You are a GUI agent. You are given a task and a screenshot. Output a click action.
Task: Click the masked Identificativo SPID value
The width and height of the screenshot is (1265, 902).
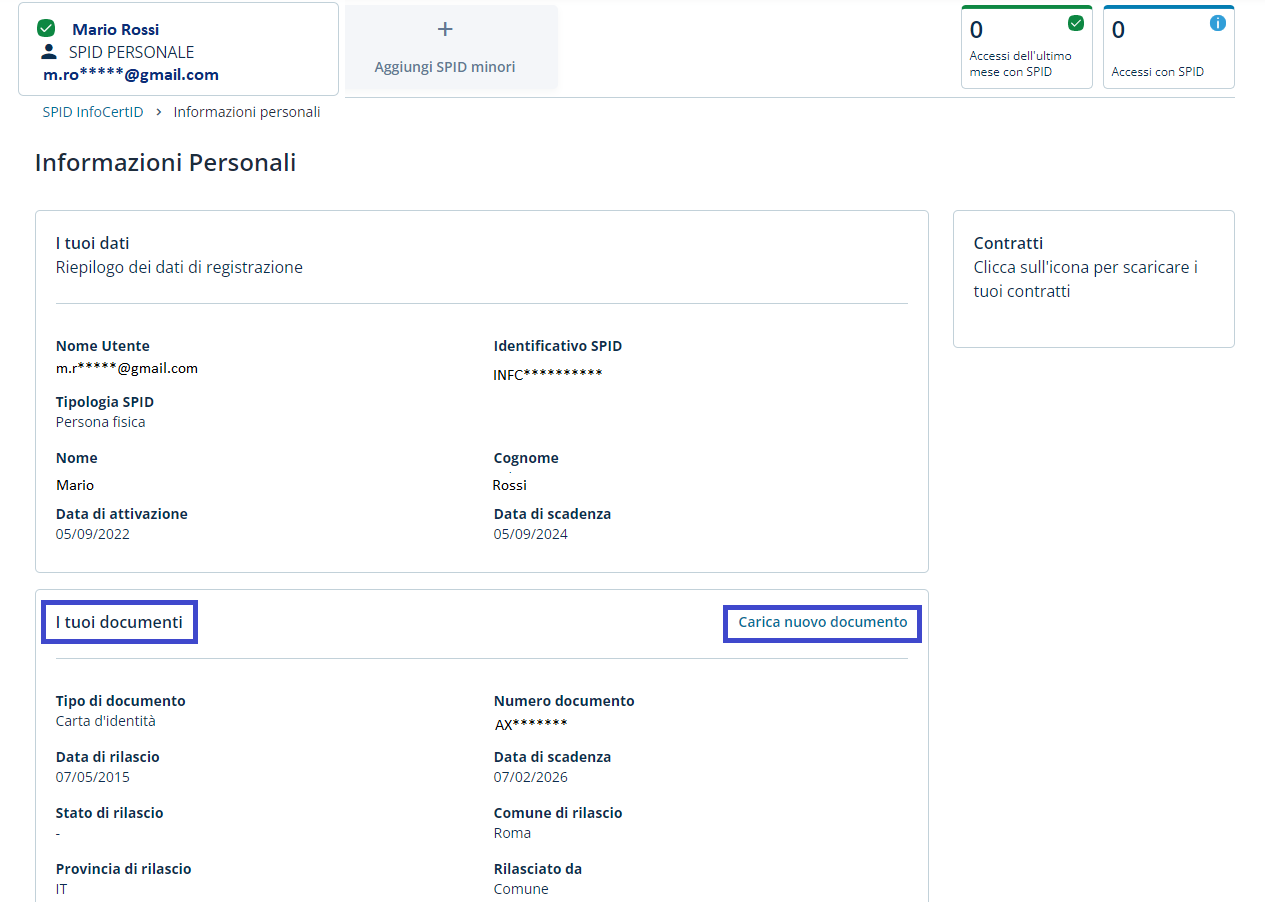tap(548, 375)
